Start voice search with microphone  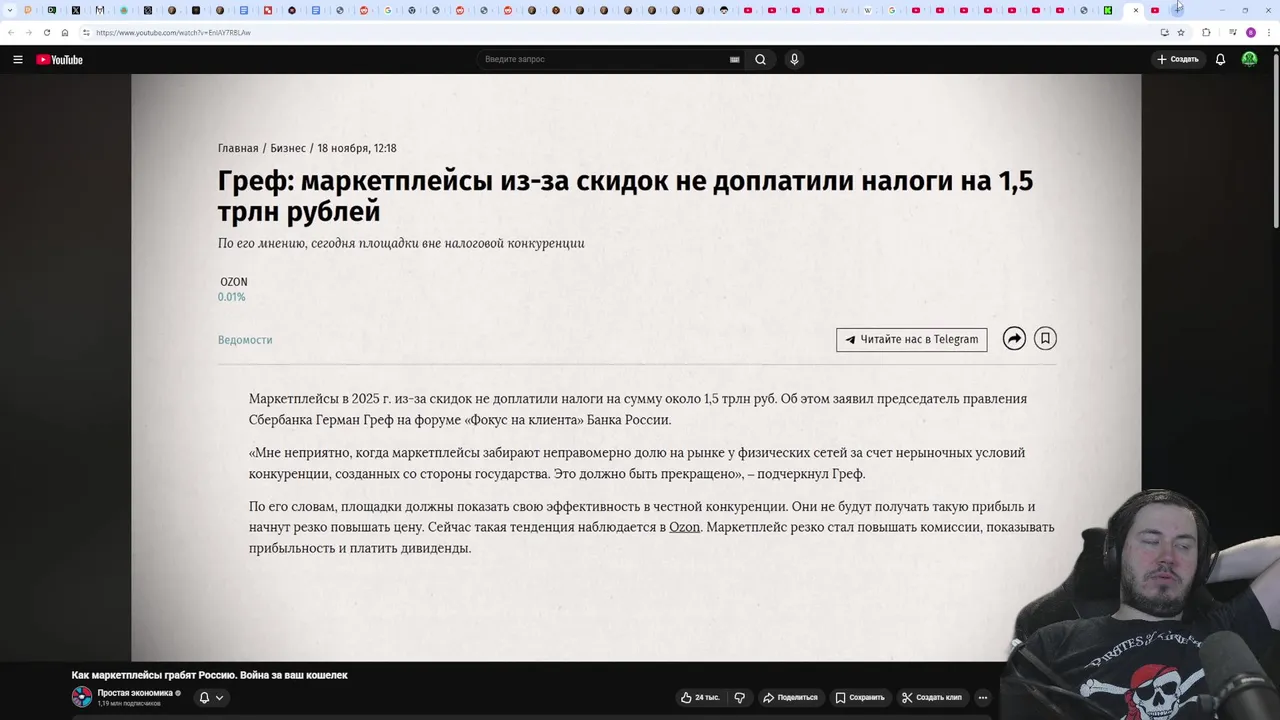[794, 59]
